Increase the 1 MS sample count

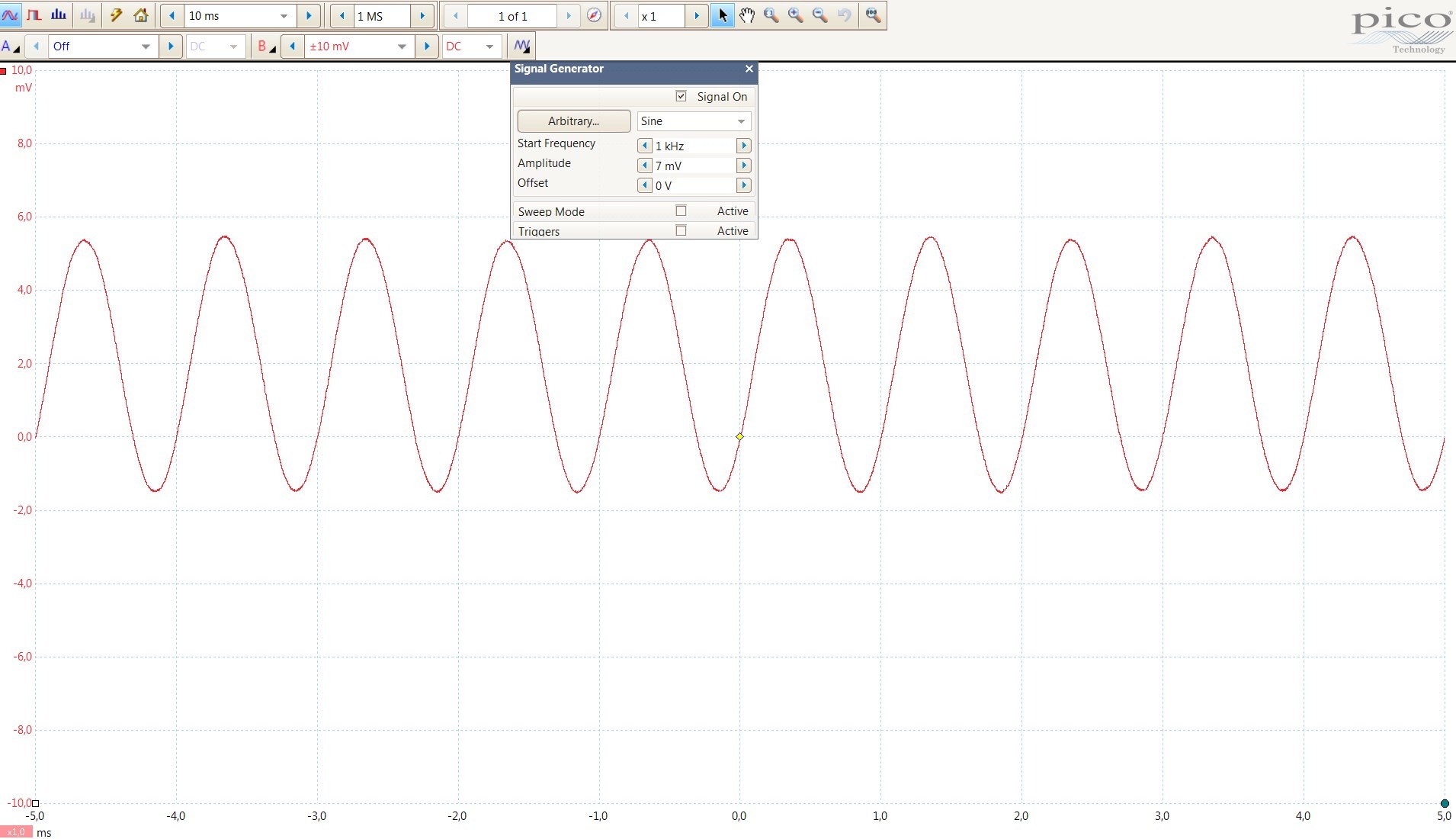[422, 16]
